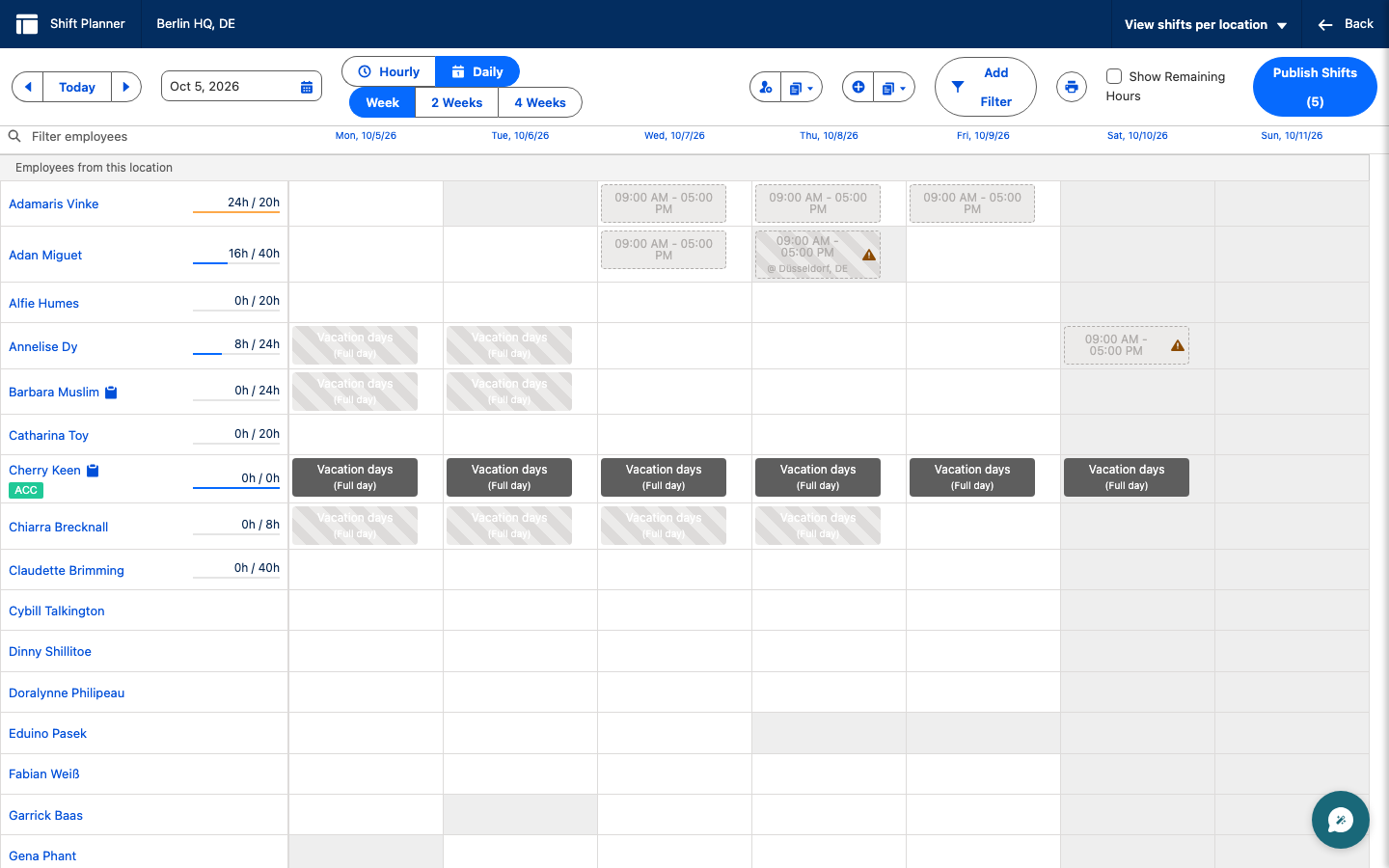
Task: Click Adamaris Vinke's 24h / 20h hours bar
Action: tap(236, 203)
